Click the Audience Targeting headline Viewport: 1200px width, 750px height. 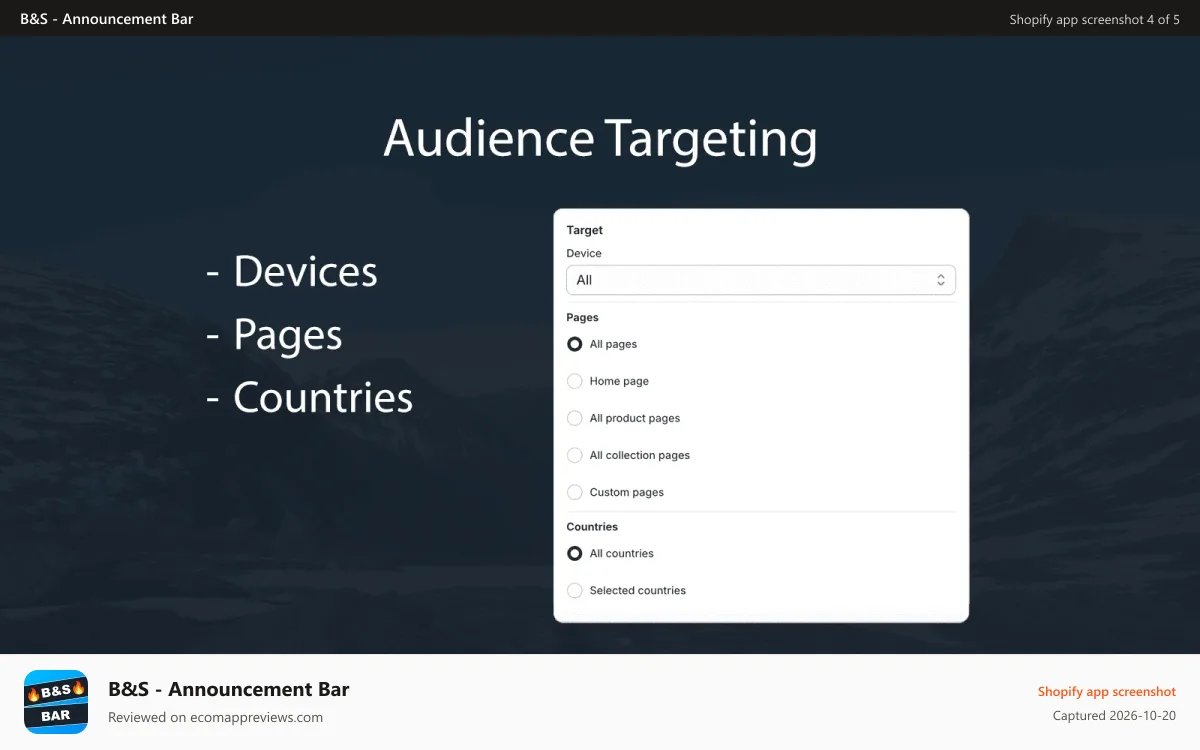(600, 138)
